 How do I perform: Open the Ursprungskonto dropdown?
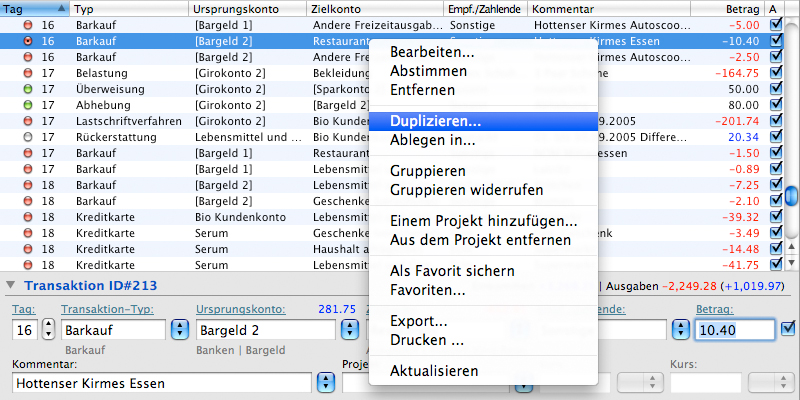pos(349,330)
